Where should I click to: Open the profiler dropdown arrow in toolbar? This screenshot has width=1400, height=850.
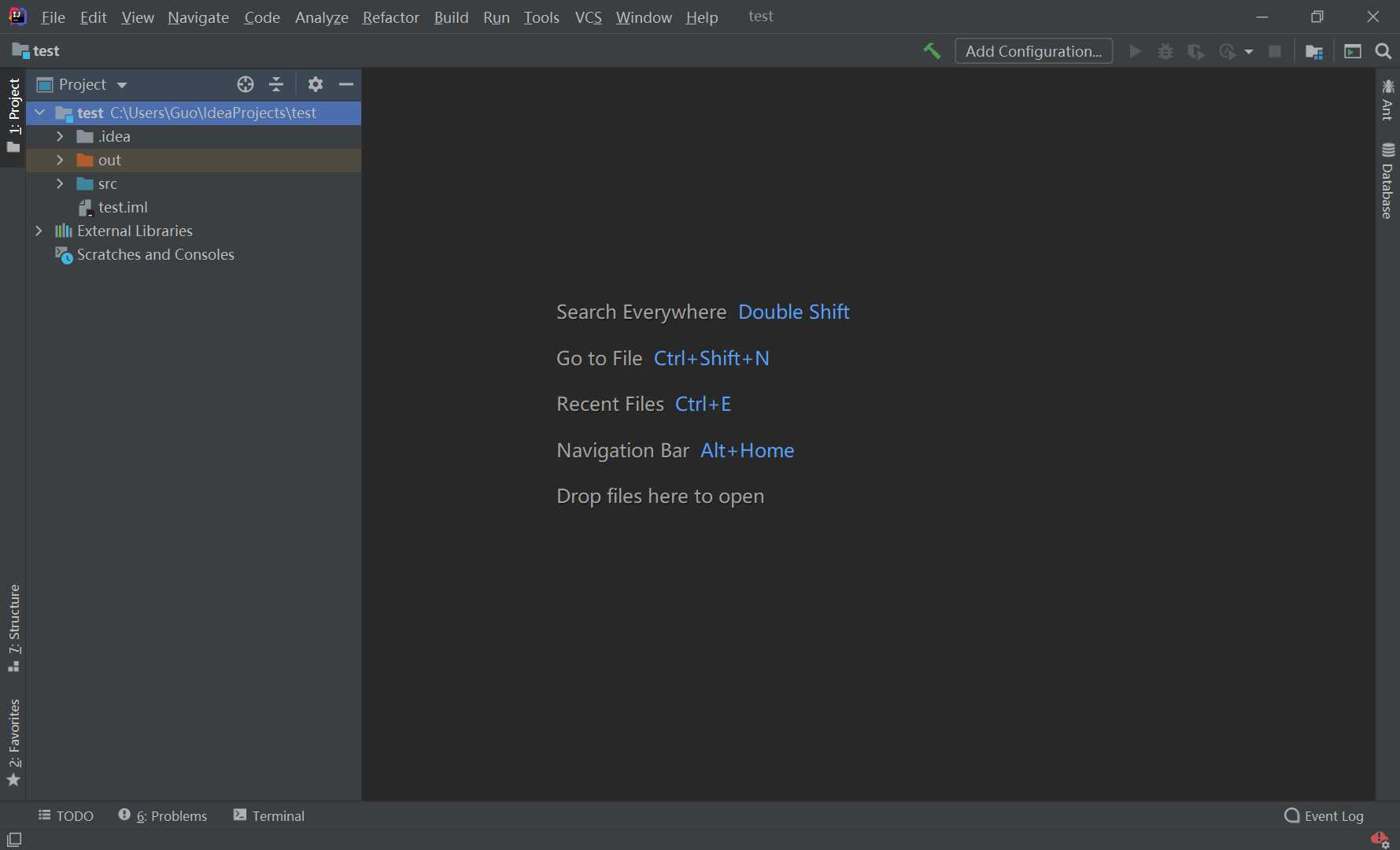click(1248, 52)
